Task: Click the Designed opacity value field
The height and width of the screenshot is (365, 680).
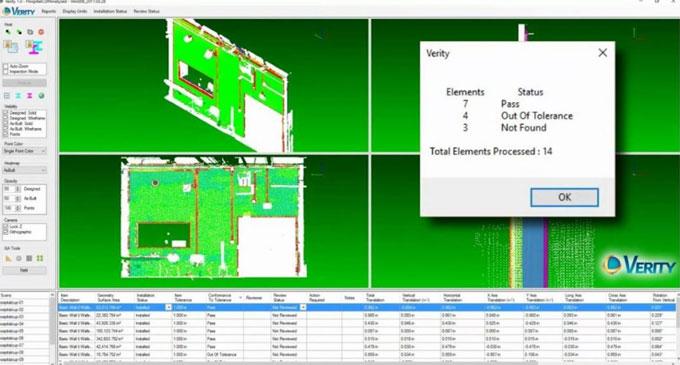Action: click(x=10, y=189)
